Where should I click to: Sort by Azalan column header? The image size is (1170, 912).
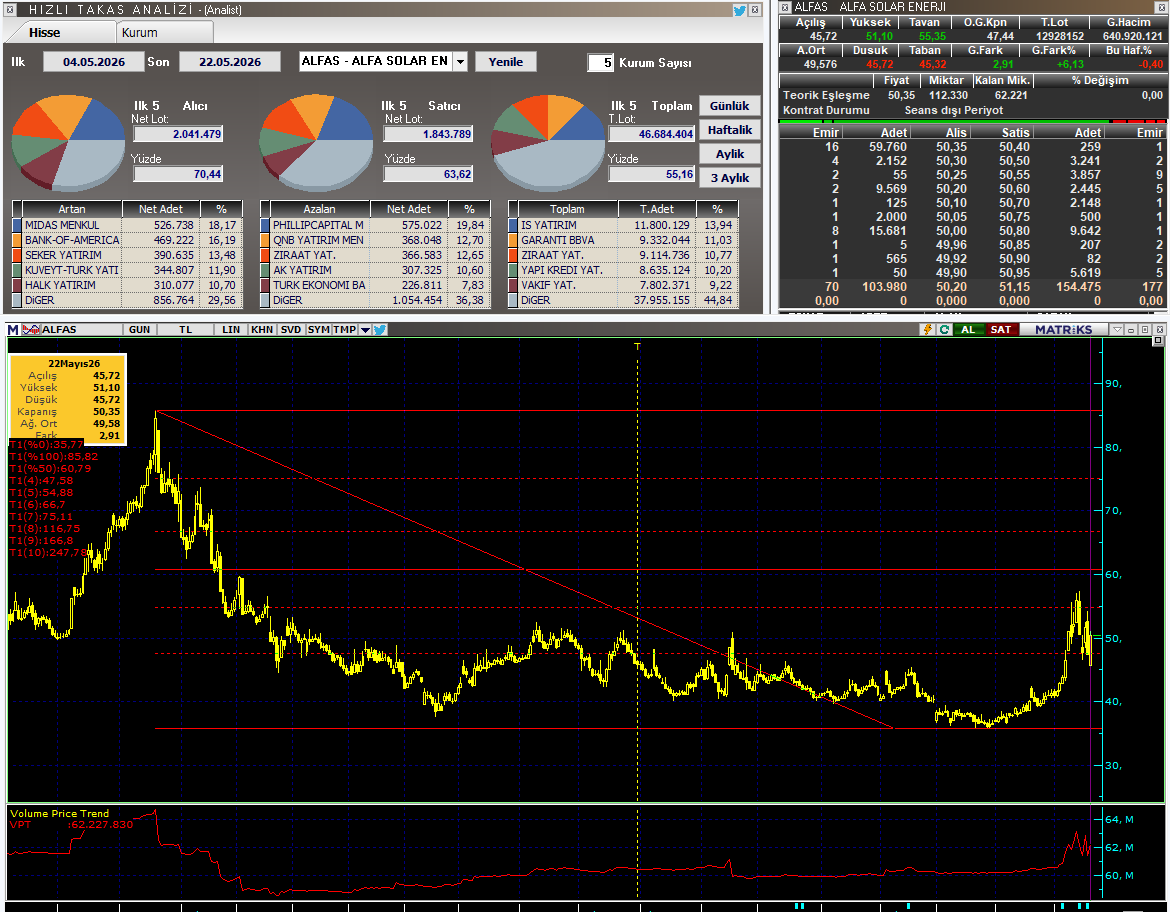319,209
